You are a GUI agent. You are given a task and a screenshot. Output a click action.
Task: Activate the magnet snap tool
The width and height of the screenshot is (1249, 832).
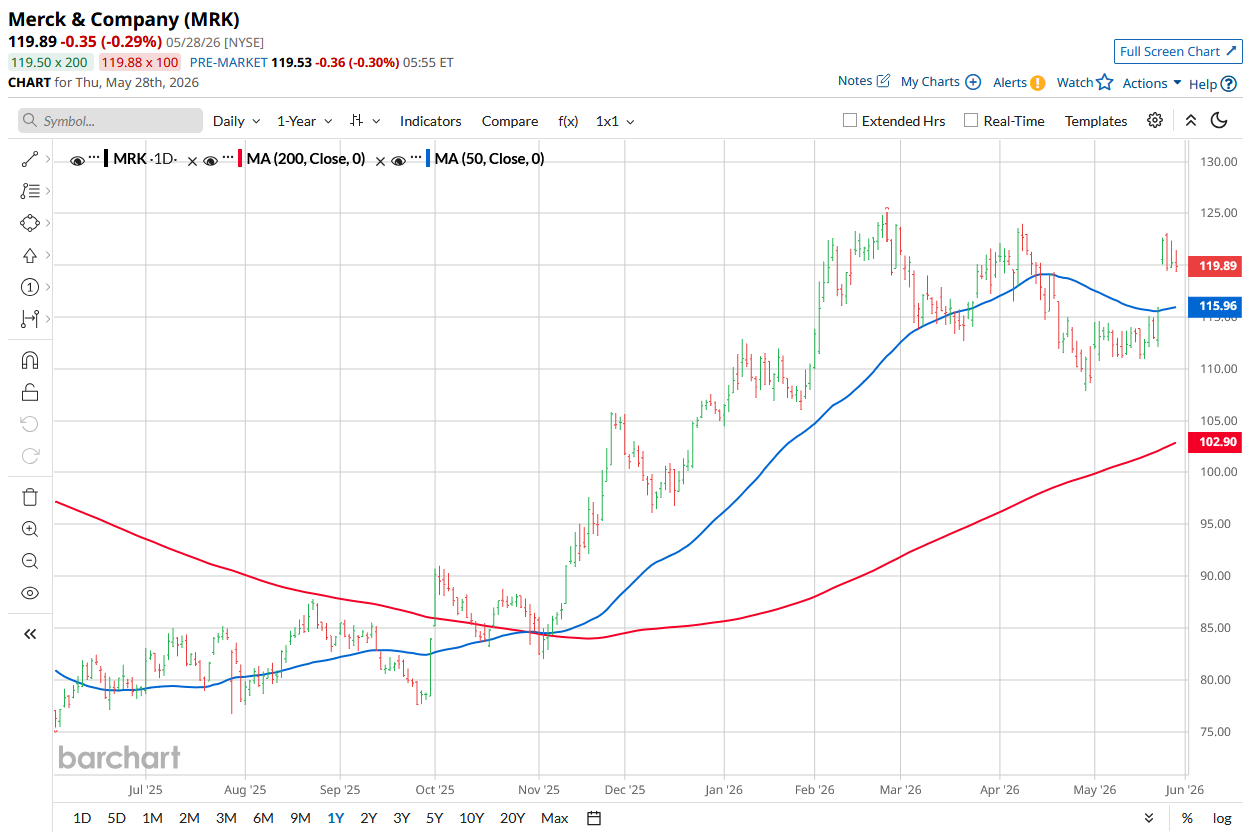click(x=30, y=360)
